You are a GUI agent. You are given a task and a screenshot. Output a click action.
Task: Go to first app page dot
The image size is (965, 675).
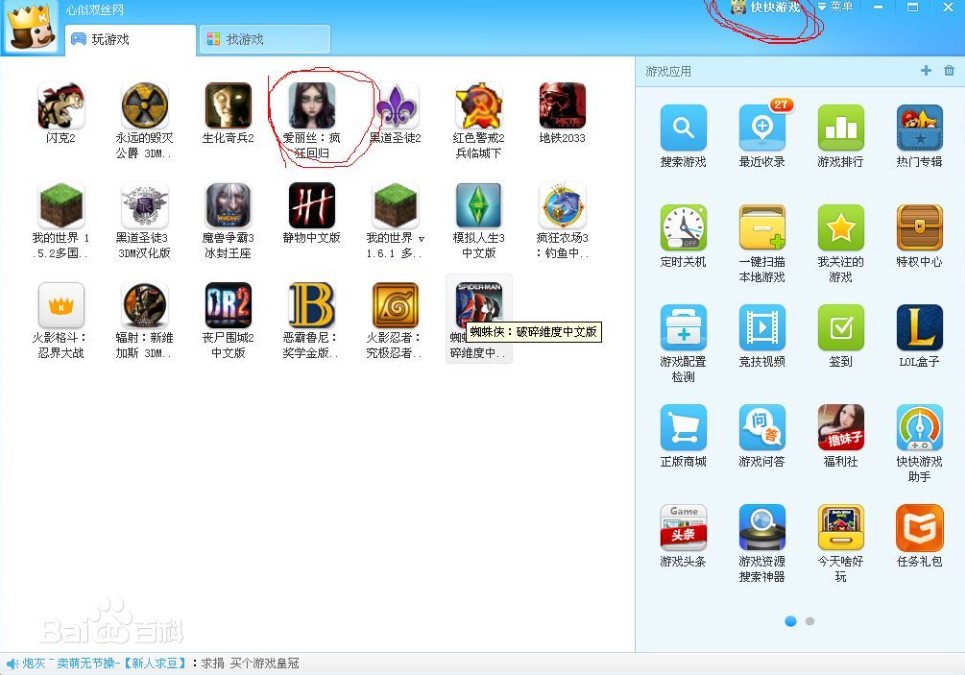pos(791,621)
